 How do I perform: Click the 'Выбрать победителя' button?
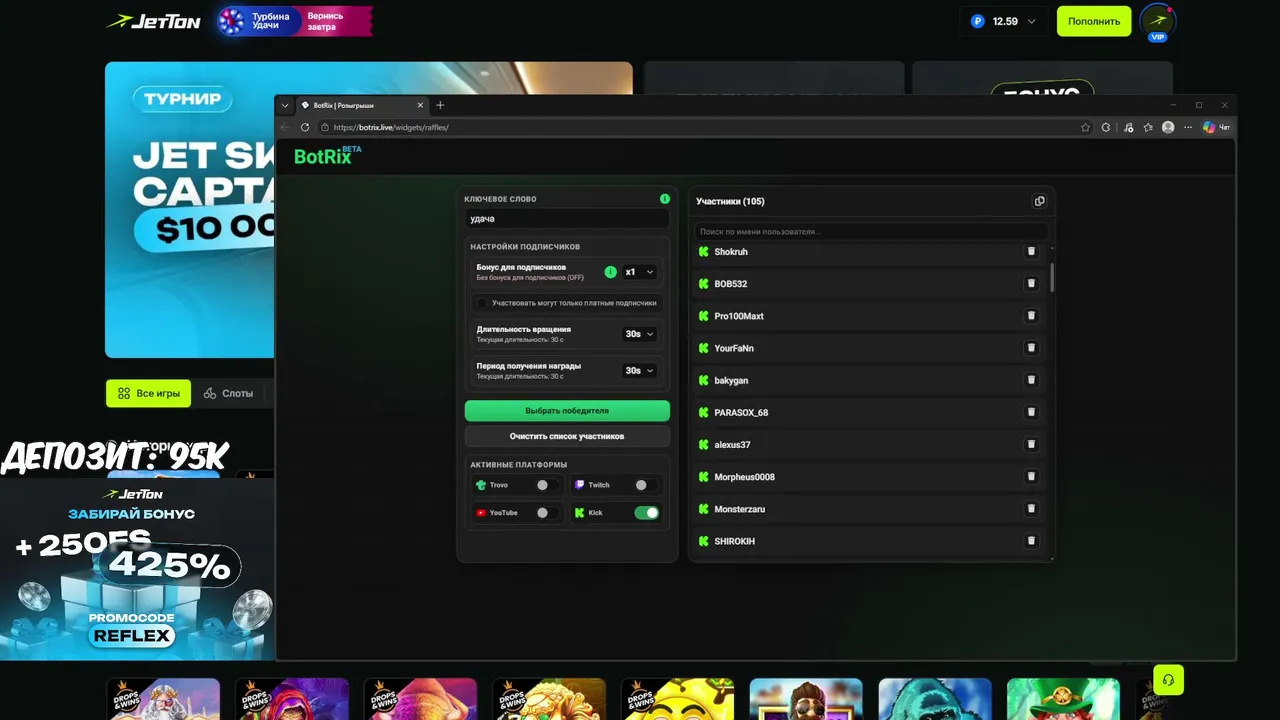567,411
